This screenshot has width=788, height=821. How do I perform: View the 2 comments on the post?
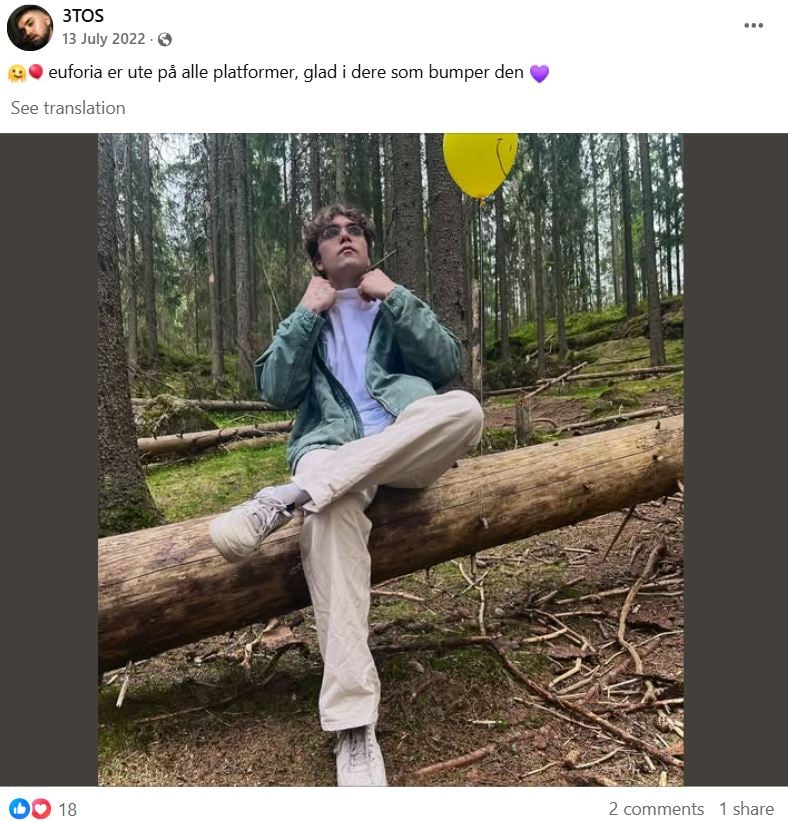[656, 809]
